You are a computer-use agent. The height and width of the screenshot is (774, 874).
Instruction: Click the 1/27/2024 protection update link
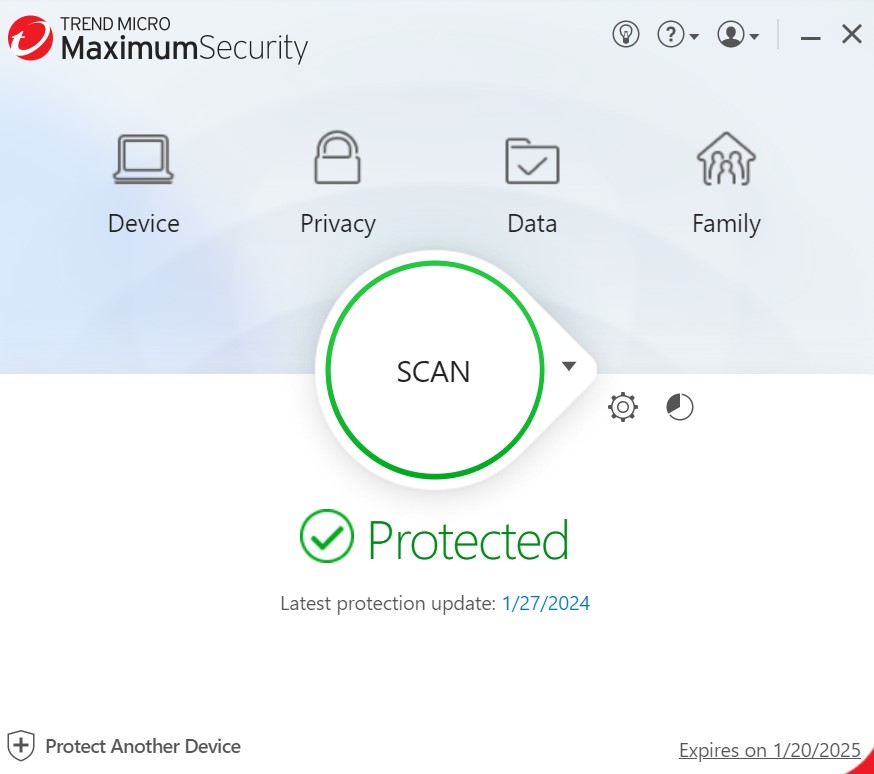(x=546, y=603)
